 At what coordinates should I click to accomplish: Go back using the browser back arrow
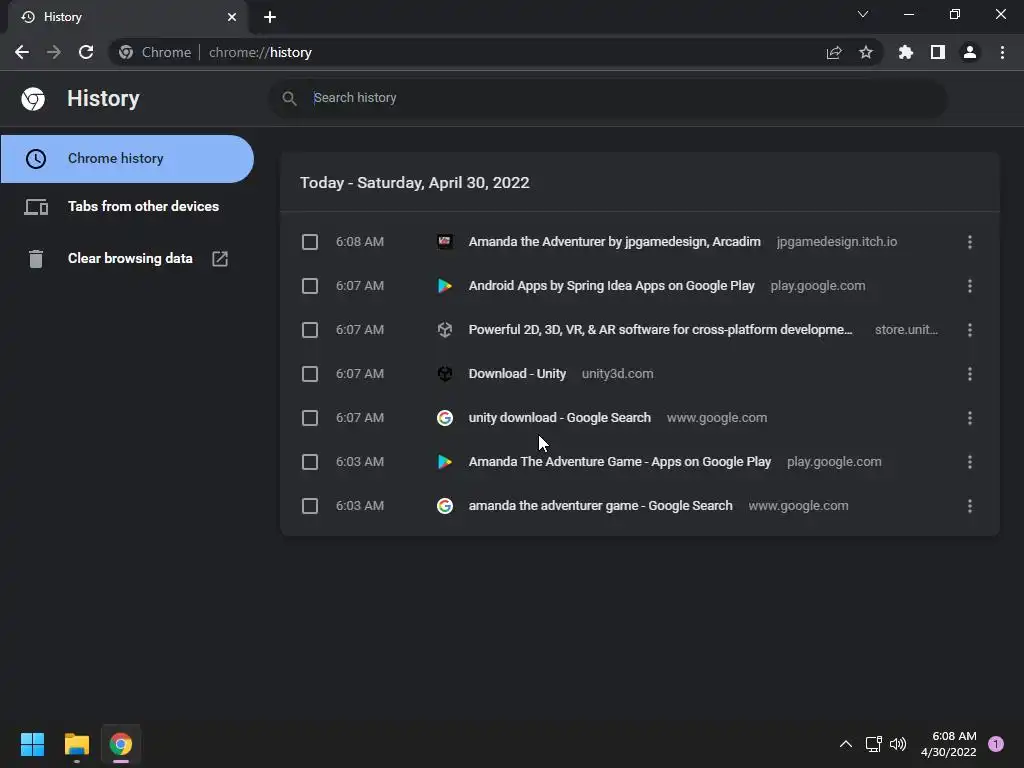tap(22, 52)
